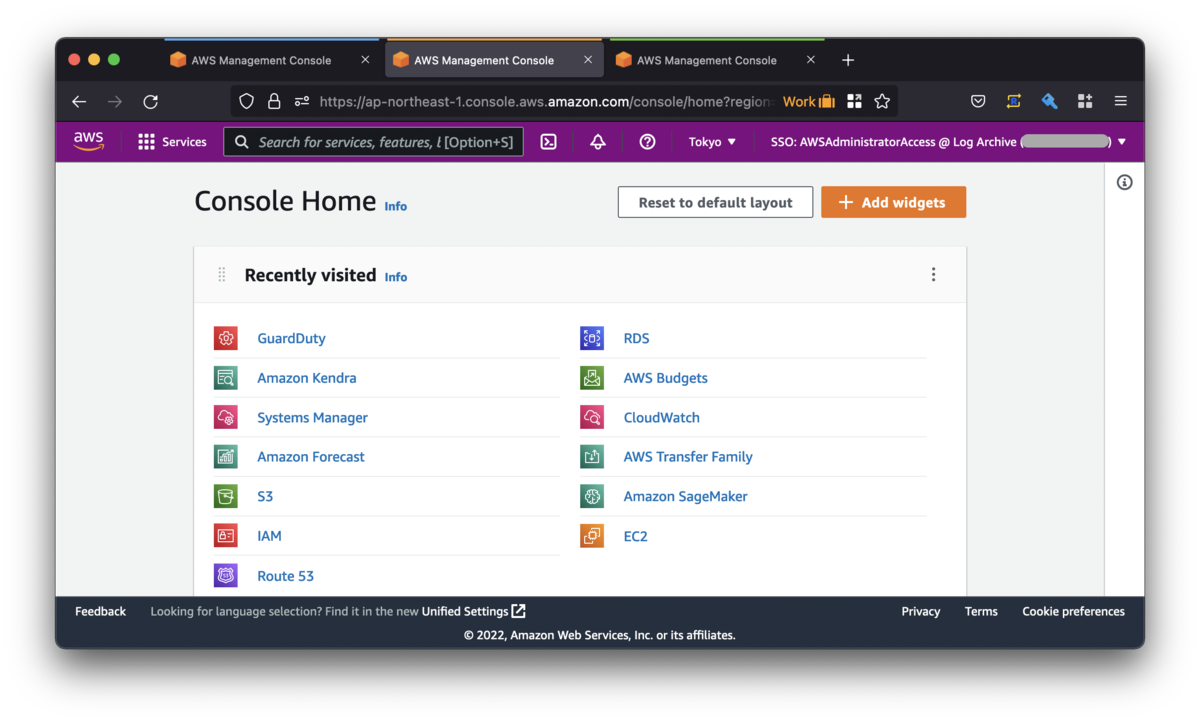This screenshot has height=722, width=1200.
Task: Open the Pocket save icon
Action: tap(979, 101)
